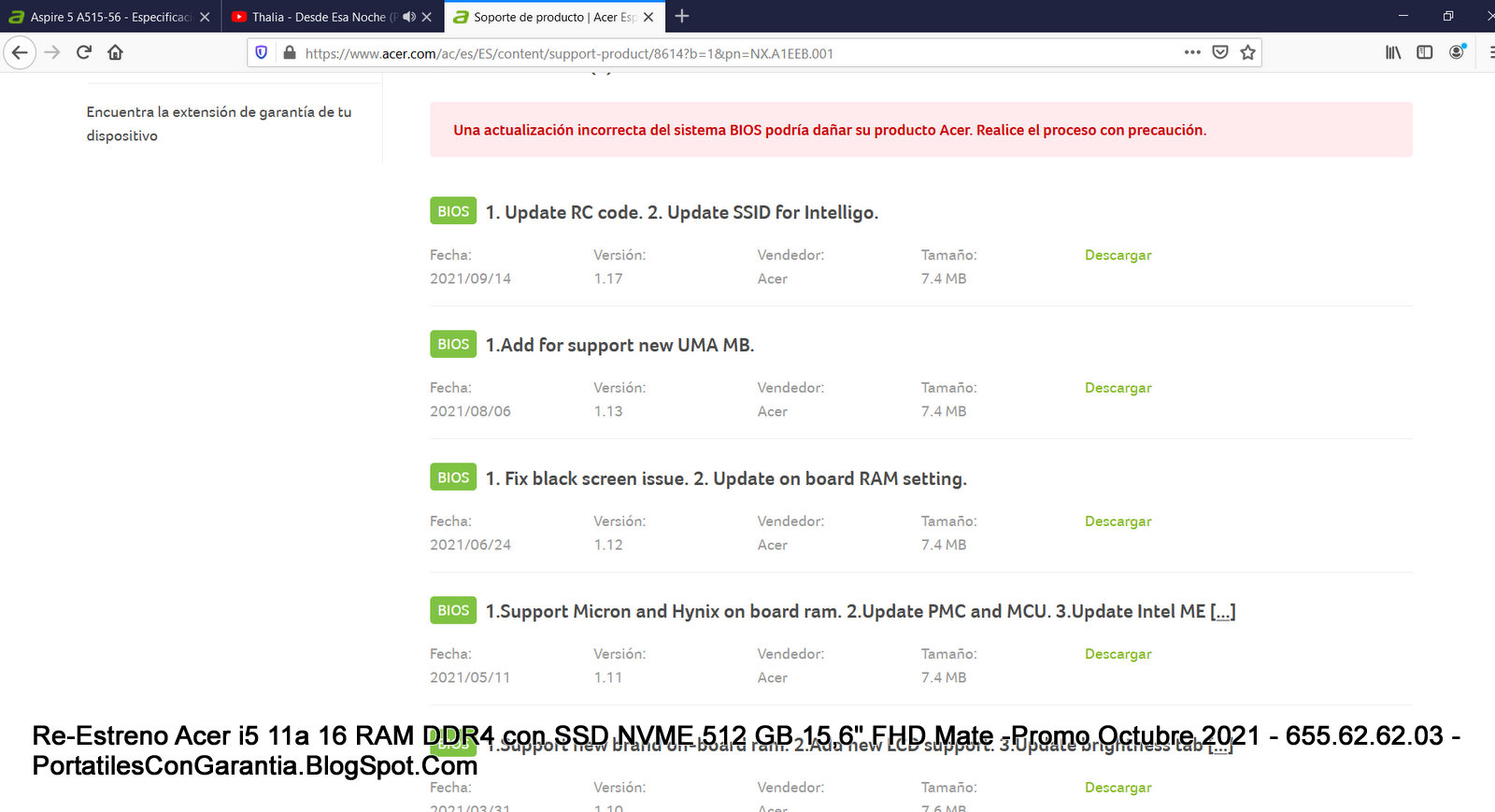The width and height of the screenshot is (1495, 812).
Task: Click BIOS badge for UMA MB entry
Action: pos(453,344)
